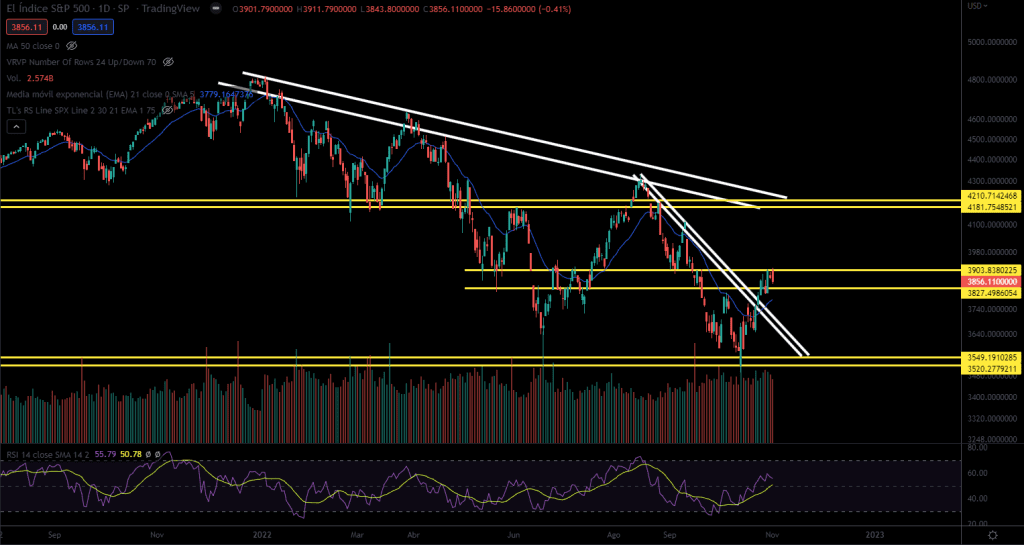Click the Ago label on time axis
Image resolution: width=1024 pixels, height=545 pixels.
(616, 534)
